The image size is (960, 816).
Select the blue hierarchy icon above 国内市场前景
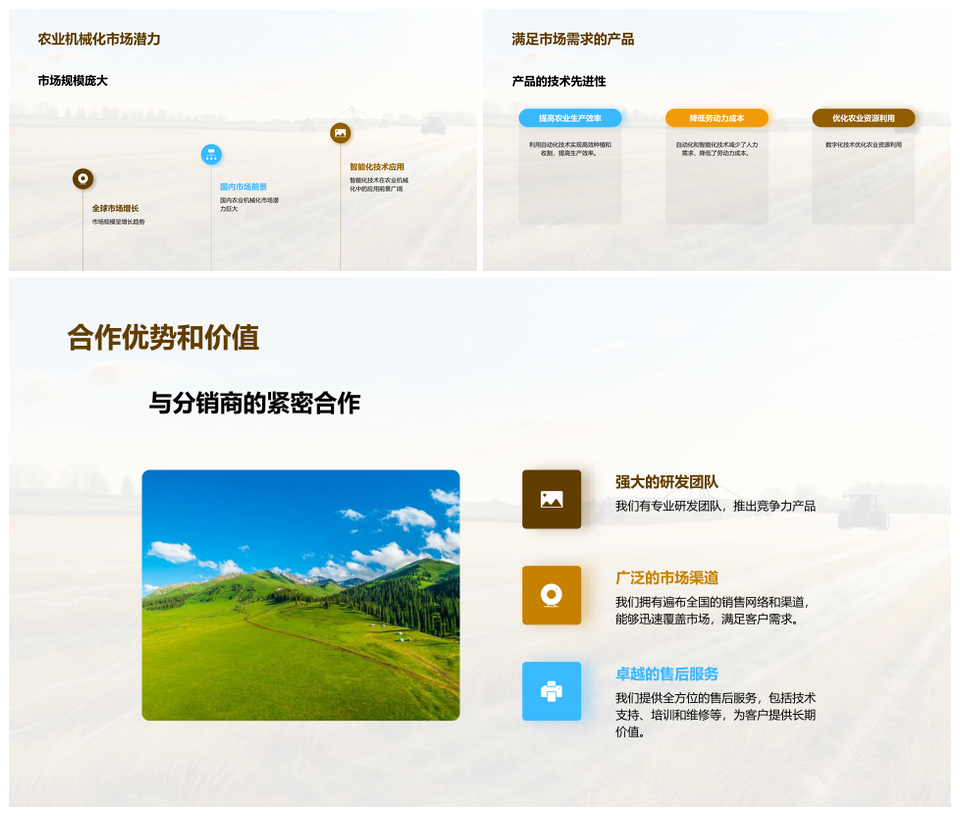[210, 154]
